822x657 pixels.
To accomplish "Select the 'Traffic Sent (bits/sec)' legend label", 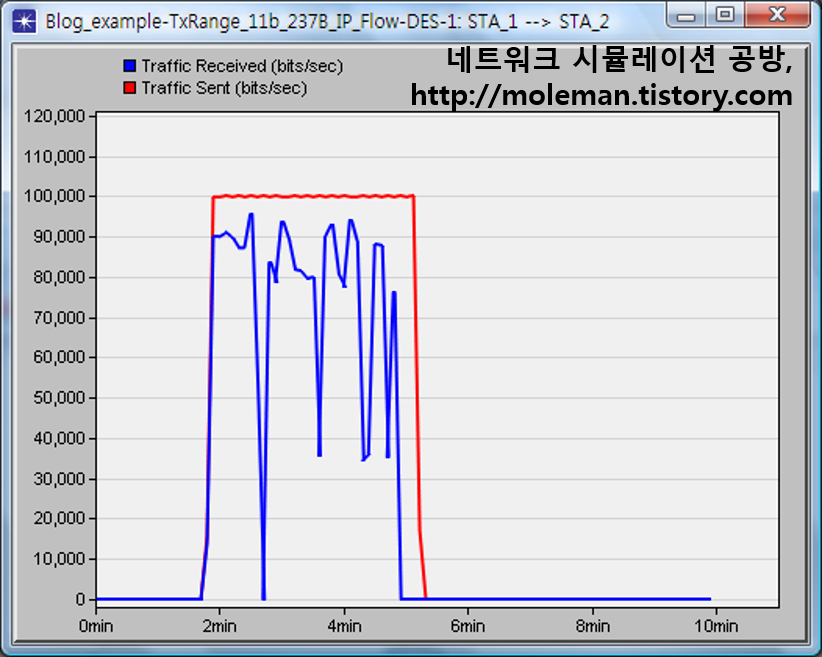I will tap(224, 88).
